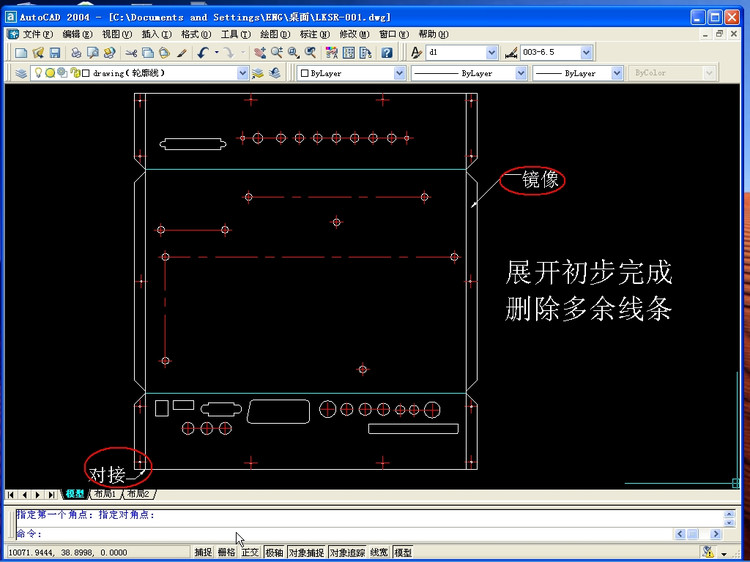Viewport: 750px width, 562px height.
Task: Toggle 栅格 grid display in status bar
Action: tap(226, 552)
